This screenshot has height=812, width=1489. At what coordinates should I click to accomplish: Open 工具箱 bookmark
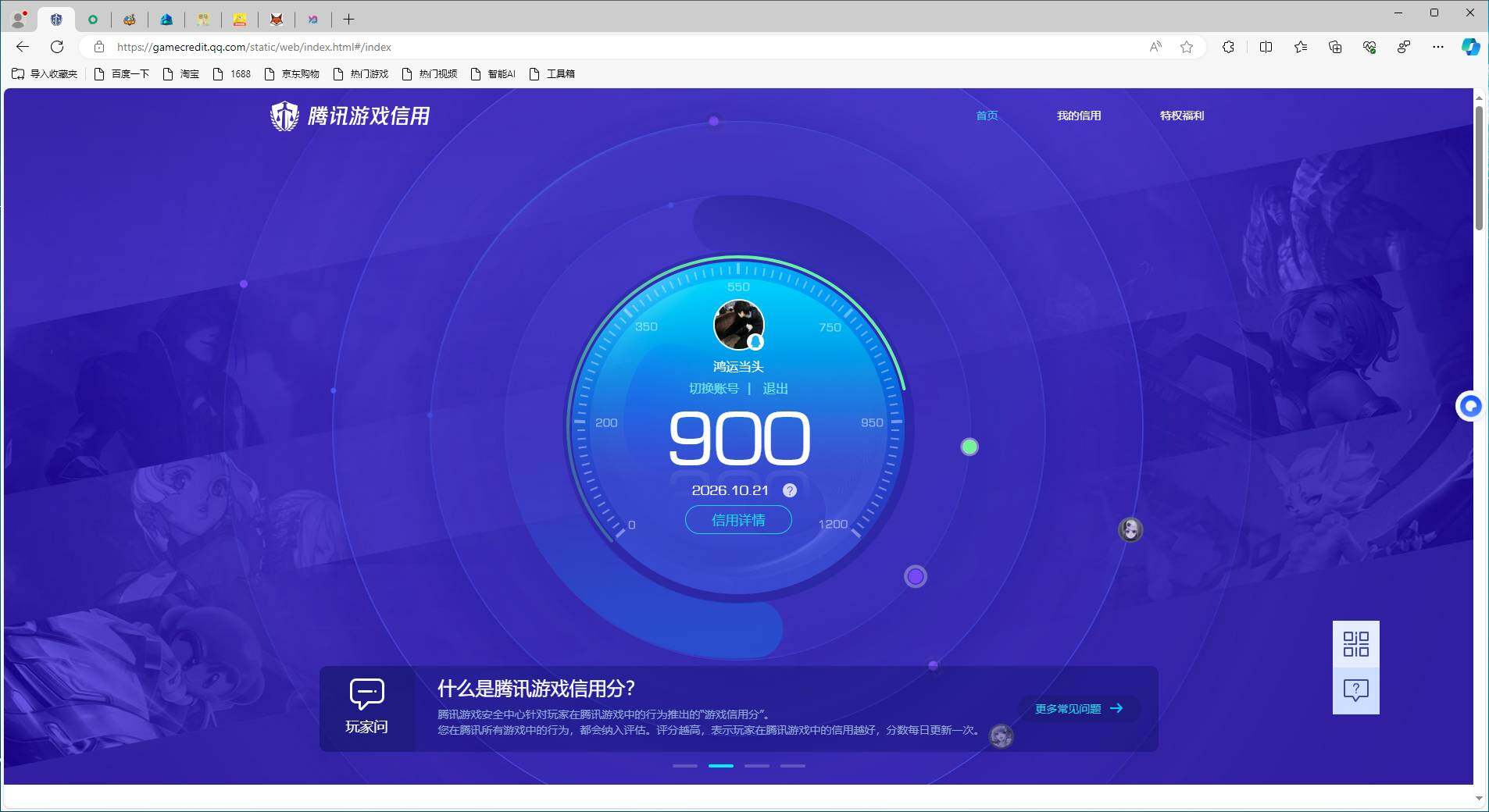(552, 74)
